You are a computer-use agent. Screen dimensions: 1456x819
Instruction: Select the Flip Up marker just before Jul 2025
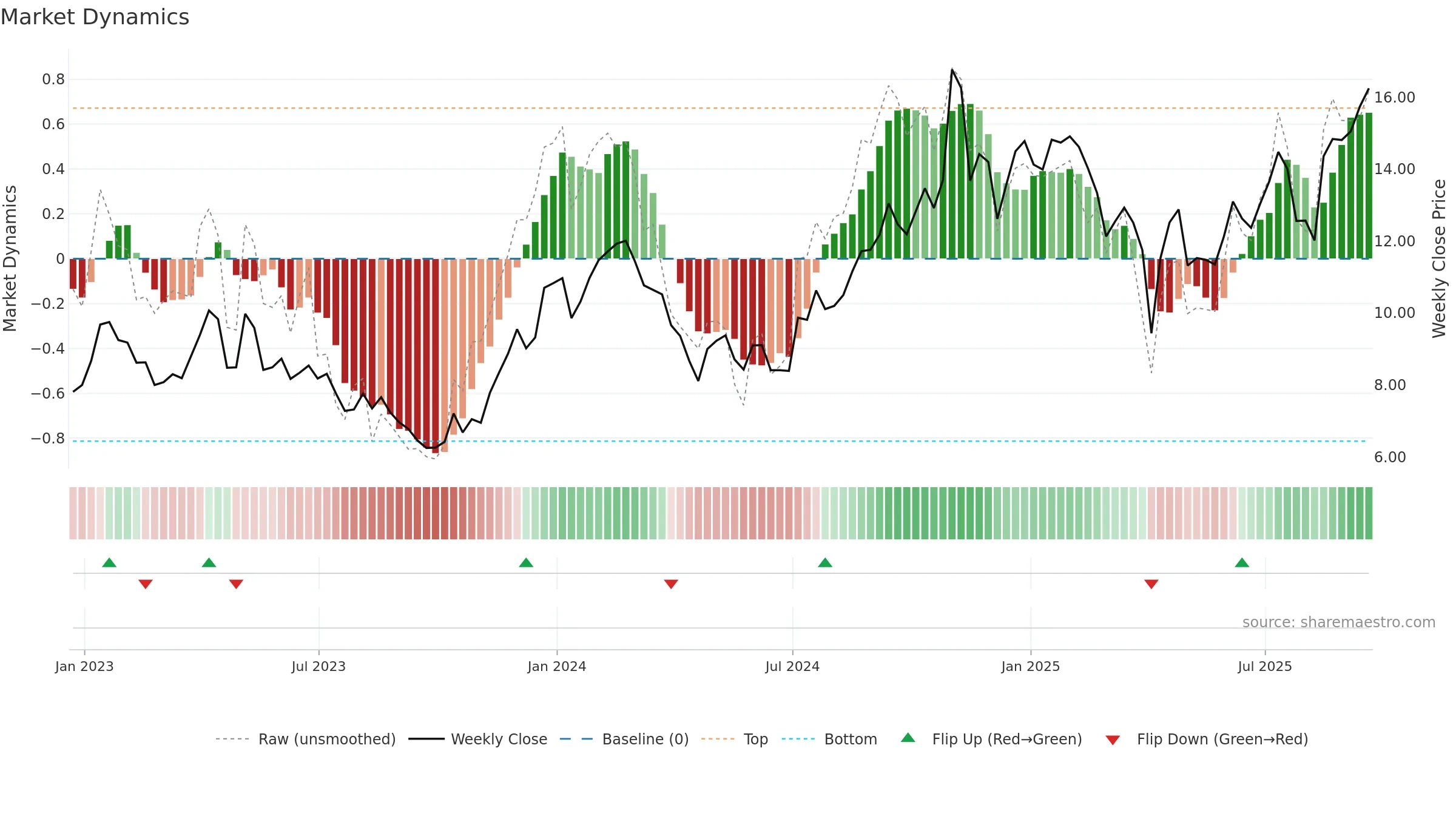coord(1242,562)
